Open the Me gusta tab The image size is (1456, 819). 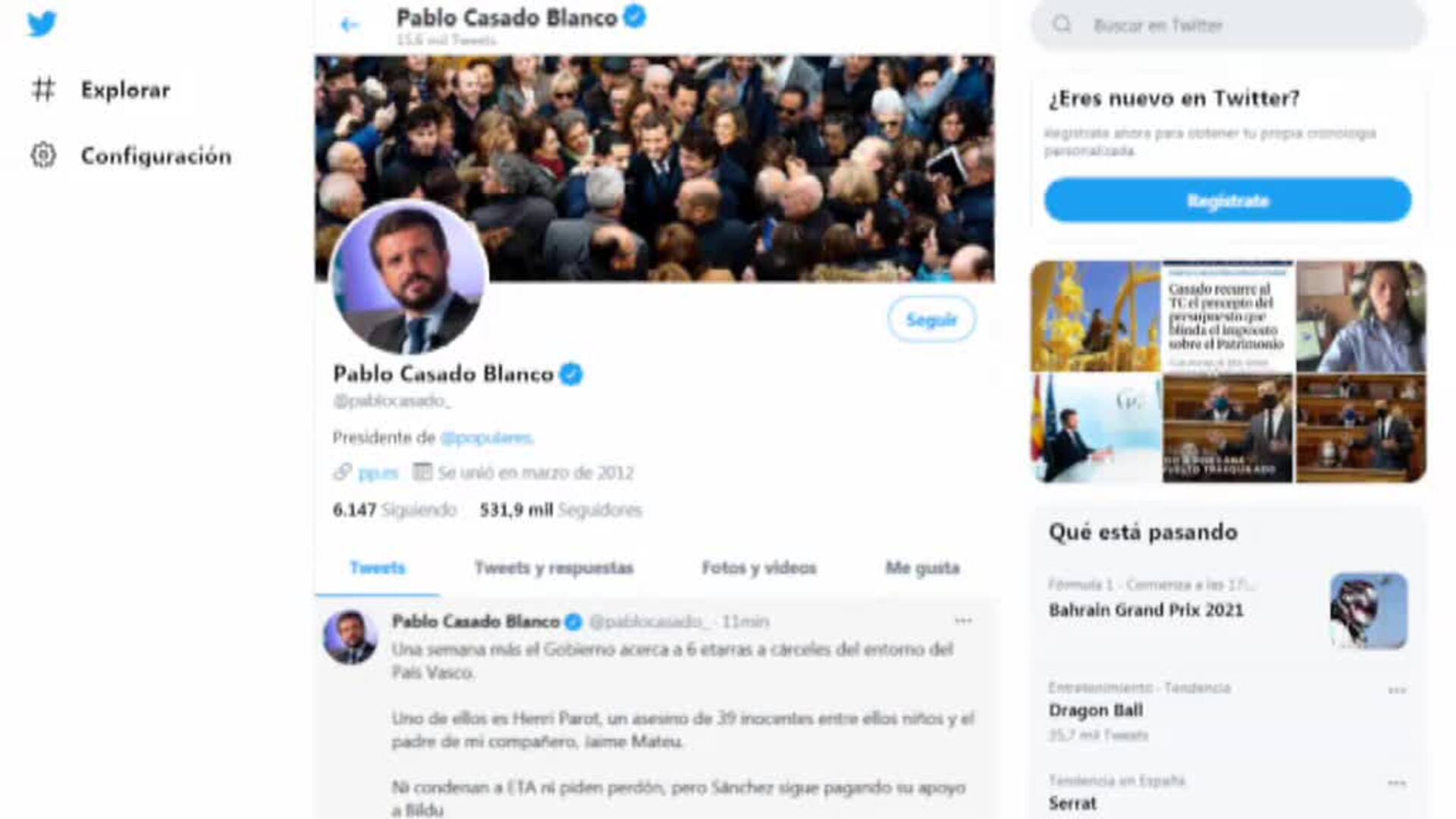click(x=922, y=568)
